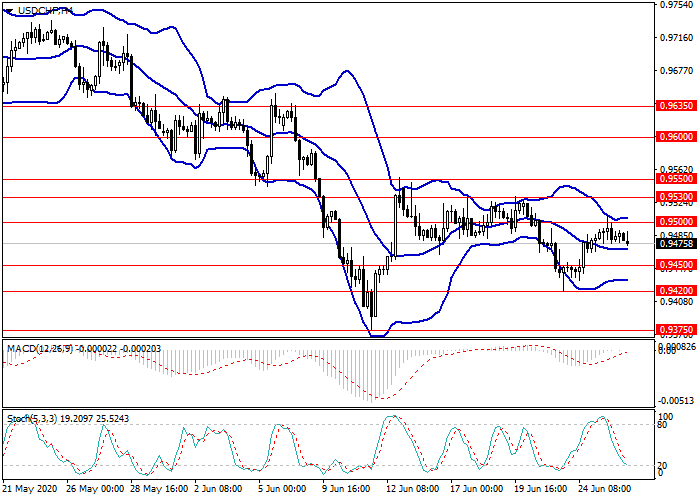700x500 pixels.
Task: Select the 0.94500 support level tag
Action: [x=675, y=265]
